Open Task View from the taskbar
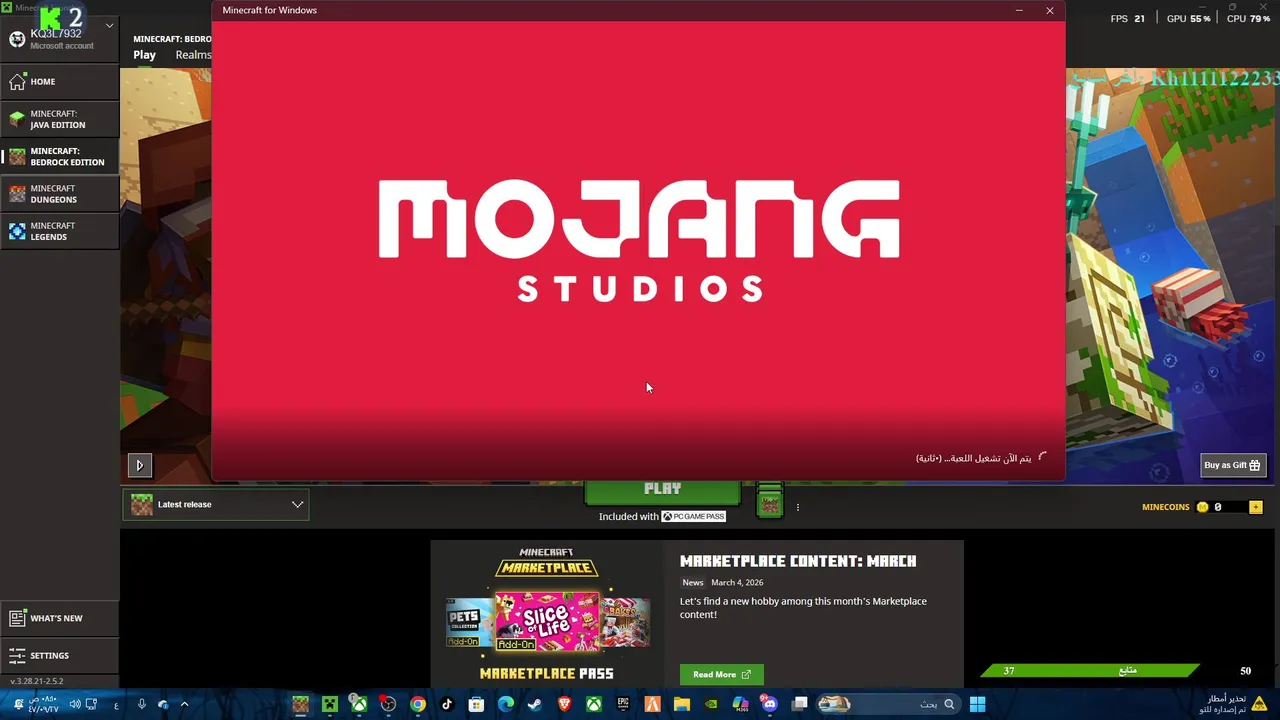This screenshot has width=1280, height=720. click(799, 704)
